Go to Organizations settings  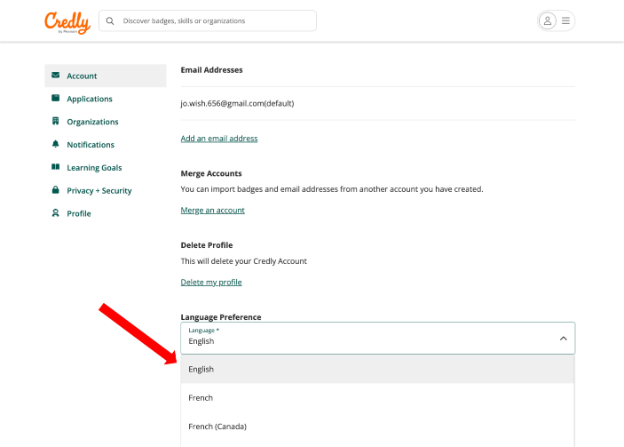(92, 122)
